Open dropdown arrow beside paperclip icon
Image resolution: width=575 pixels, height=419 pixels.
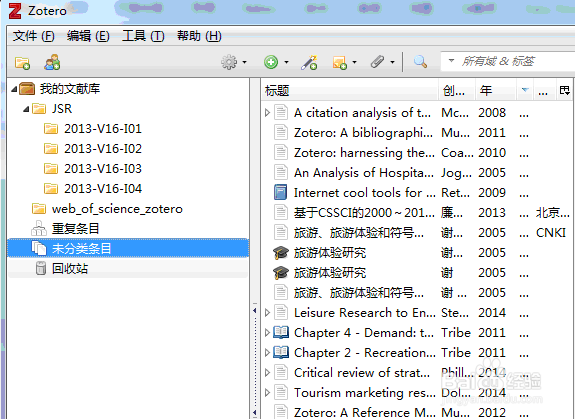pos(392,62)
